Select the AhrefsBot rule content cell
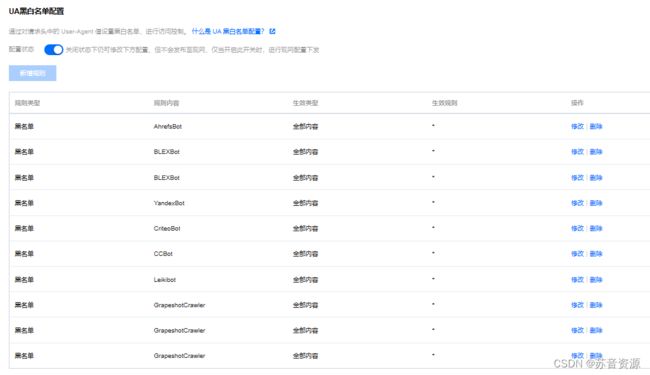Viewport: 650px width, 375px height. pos(167,126)
